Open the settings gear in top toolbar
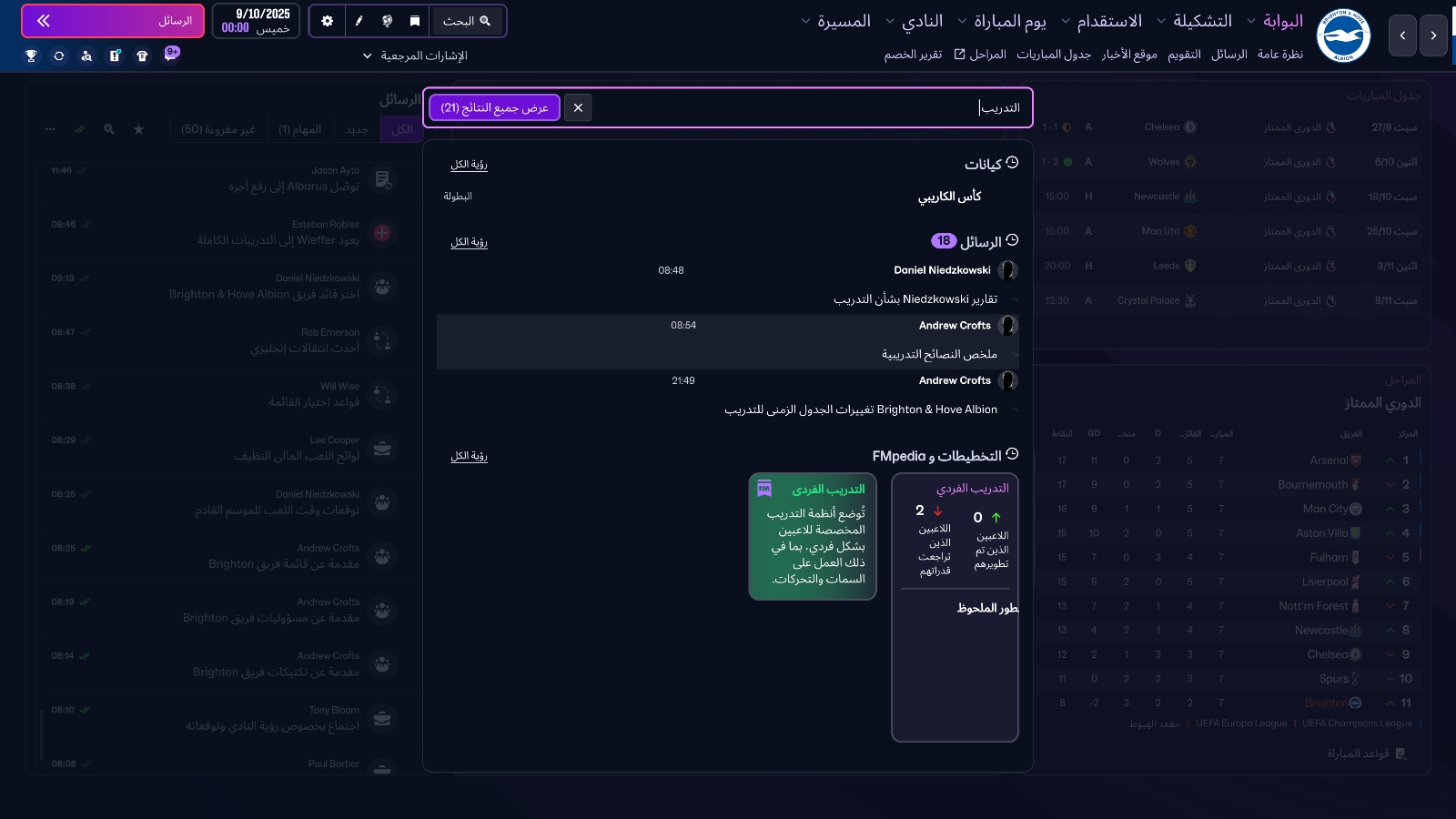Screen dimensions: 1456x819 point(328,21)
